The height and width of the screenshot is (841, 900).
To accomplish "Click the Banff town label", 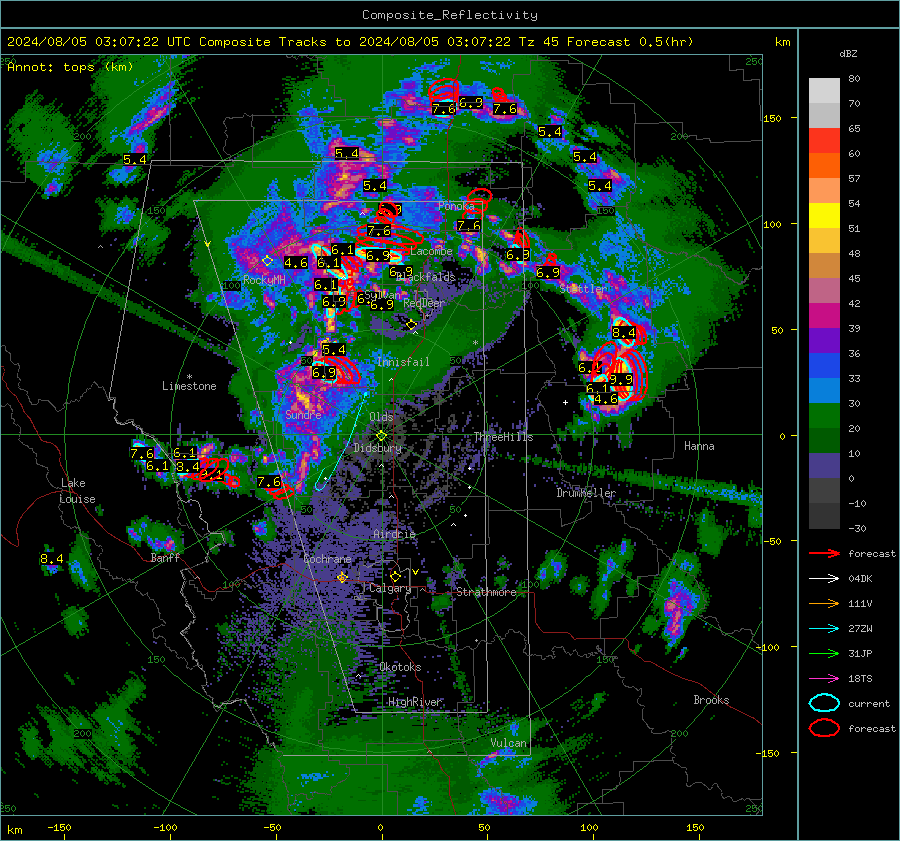I will pos(165,558).
